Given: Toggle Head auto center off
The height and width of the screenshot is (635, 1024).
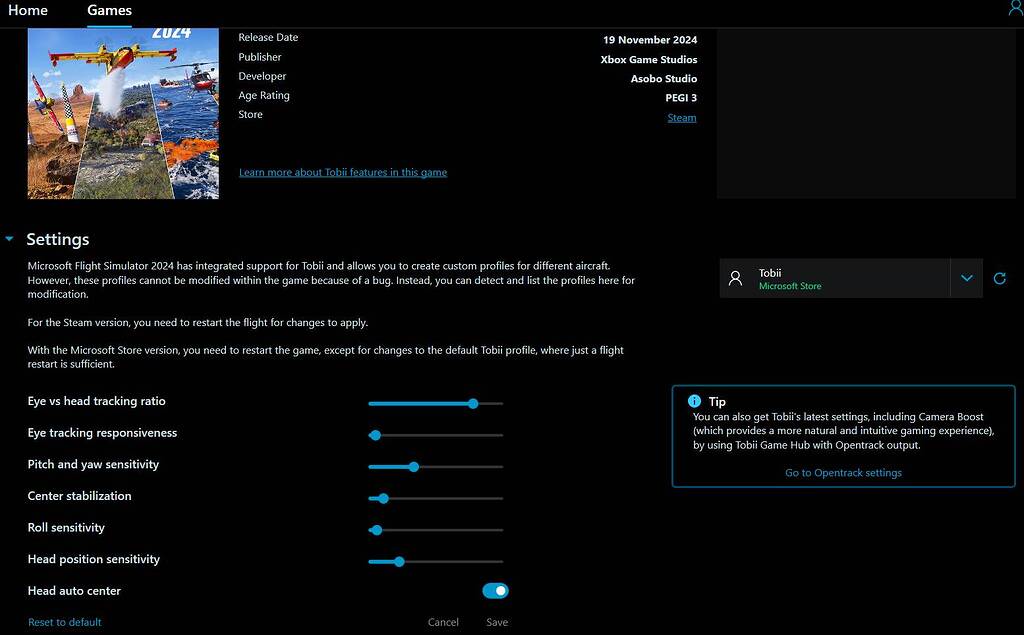Looking at the screenshot, I should click(x=495, y=590).
